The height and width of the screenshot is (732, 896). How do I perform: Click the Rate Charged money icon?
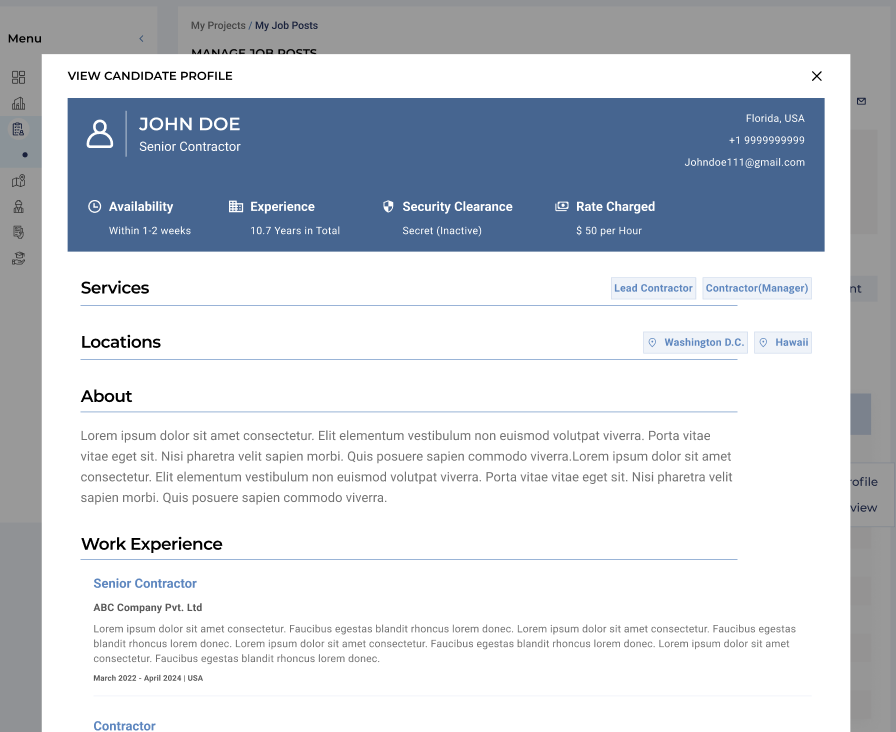click(562, 207)
